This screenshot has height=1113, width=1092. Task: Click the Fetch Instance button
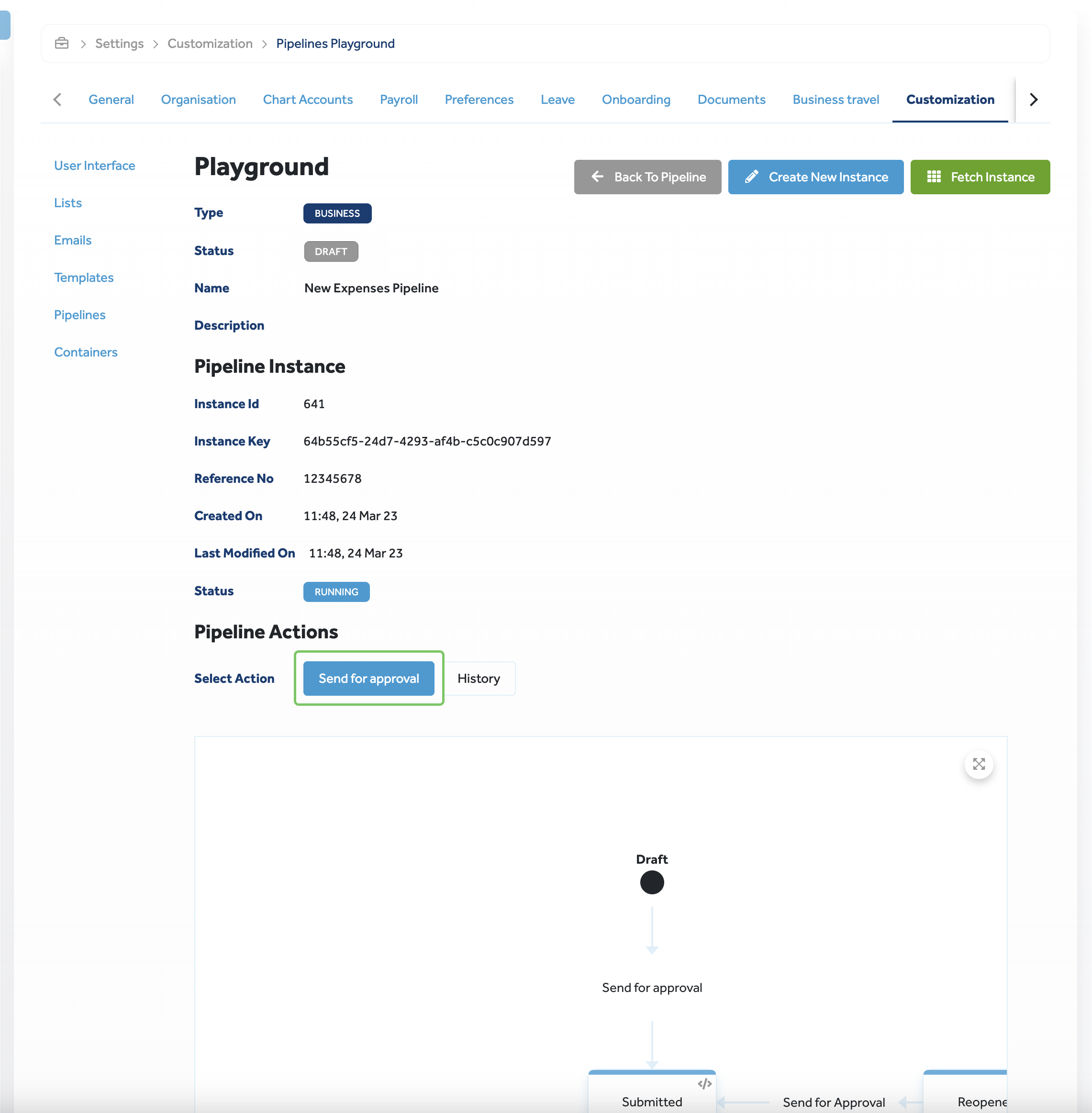[x=980, y=177]
